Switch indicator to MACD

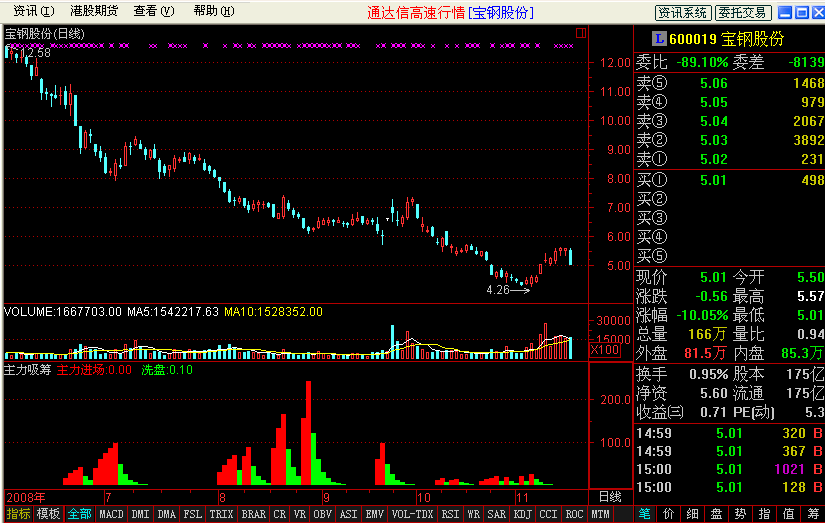(112, 514)
